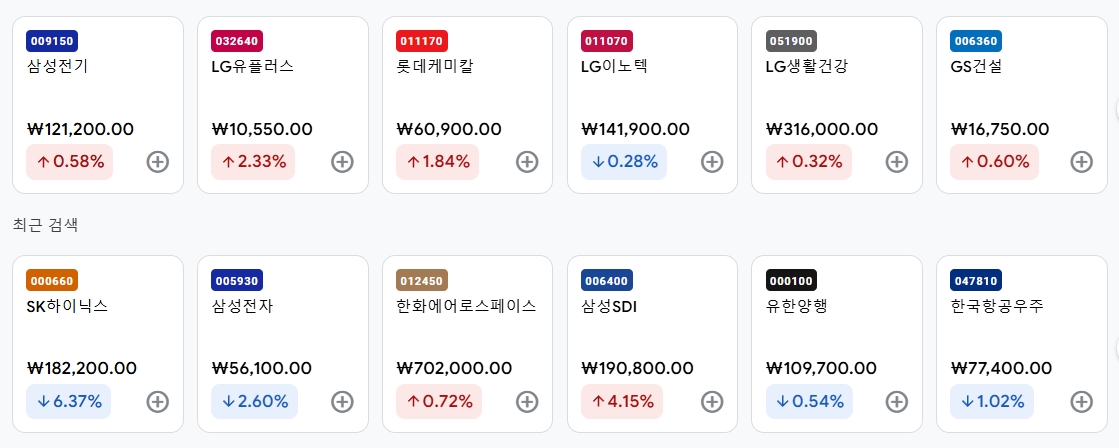Select the 6.37% down chip on SK하이닉스
This screenshot has width=1119, height=448.
click(69, 402)
